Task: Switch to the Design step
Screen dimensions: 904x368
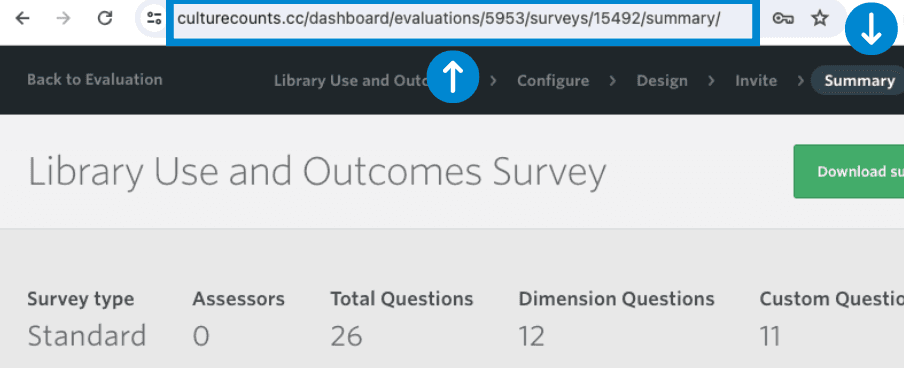Action: pos(662,81)
